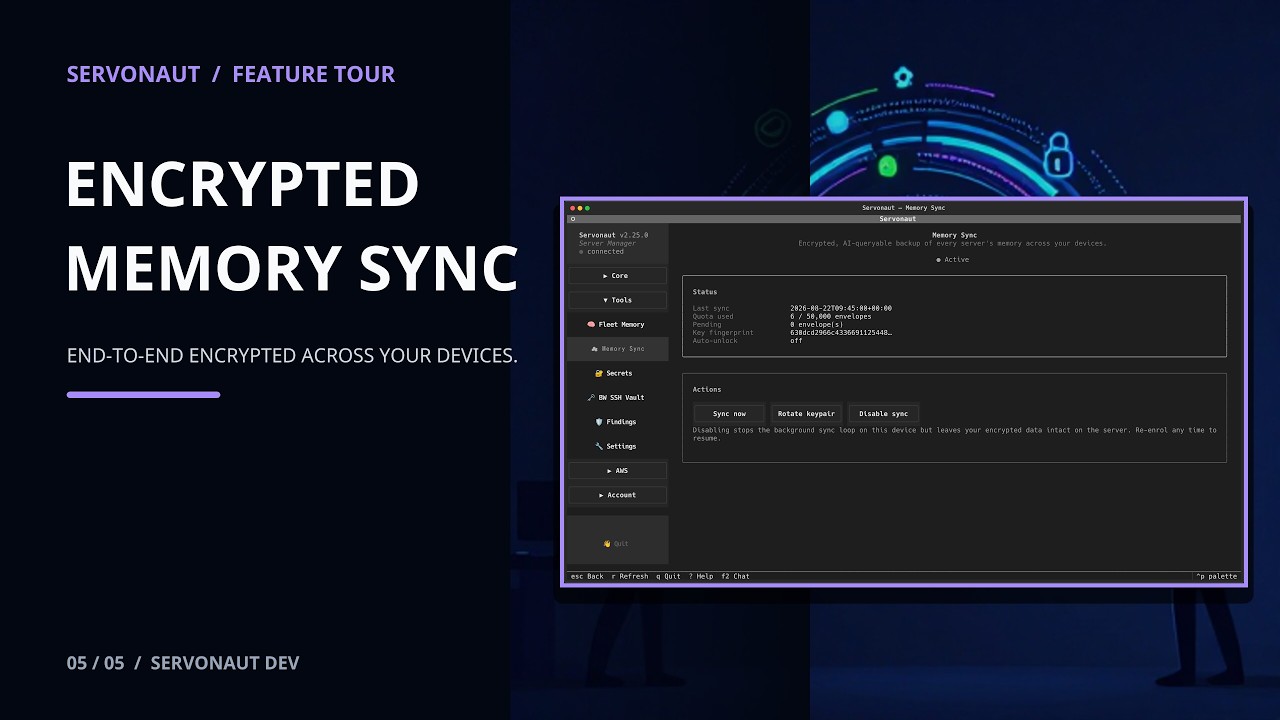Open Settings via its wrench icon

click(x=599, y=446)
